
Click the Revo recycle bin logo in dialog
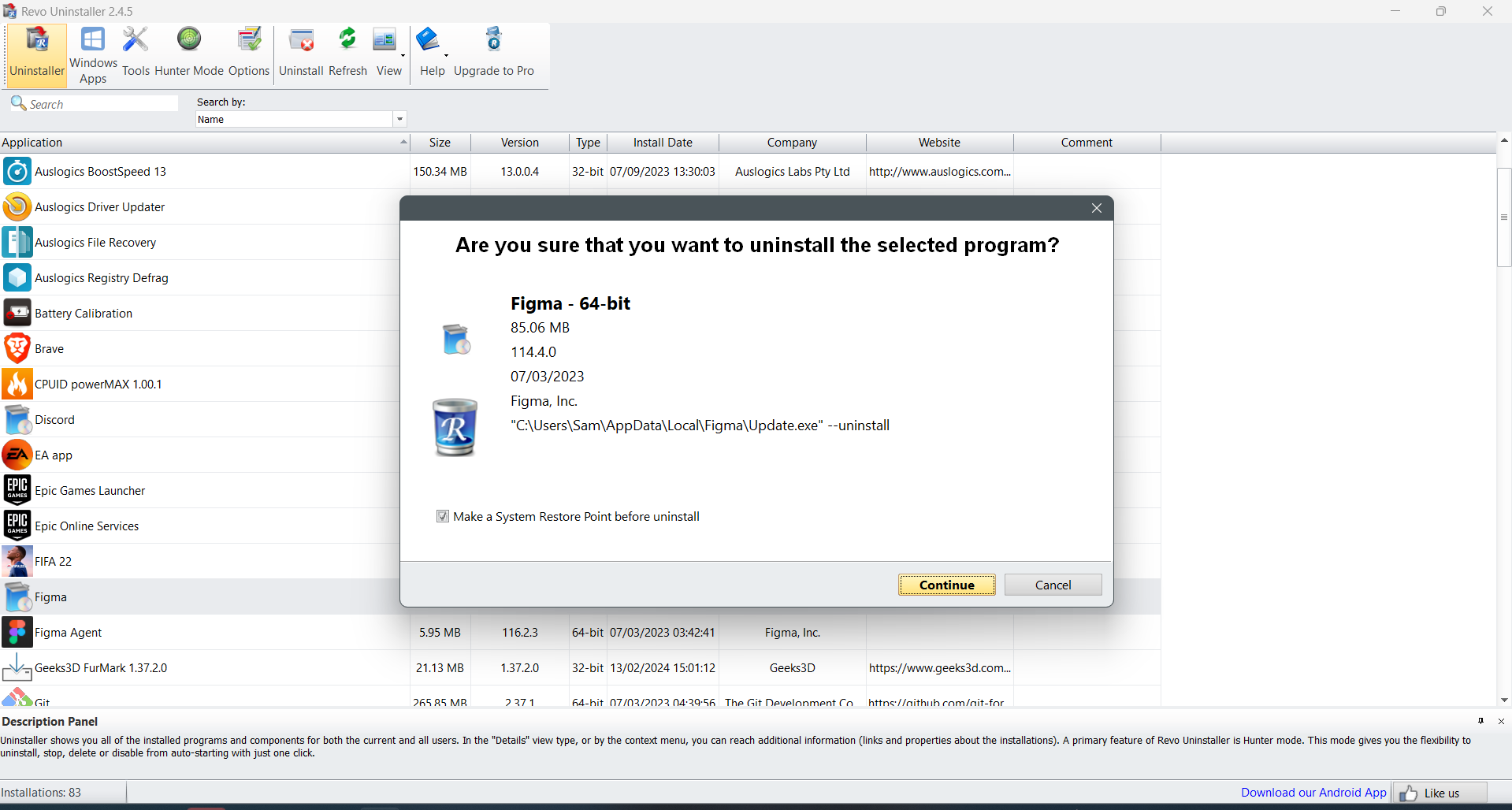pyautogui.click(x=455, y=427)
